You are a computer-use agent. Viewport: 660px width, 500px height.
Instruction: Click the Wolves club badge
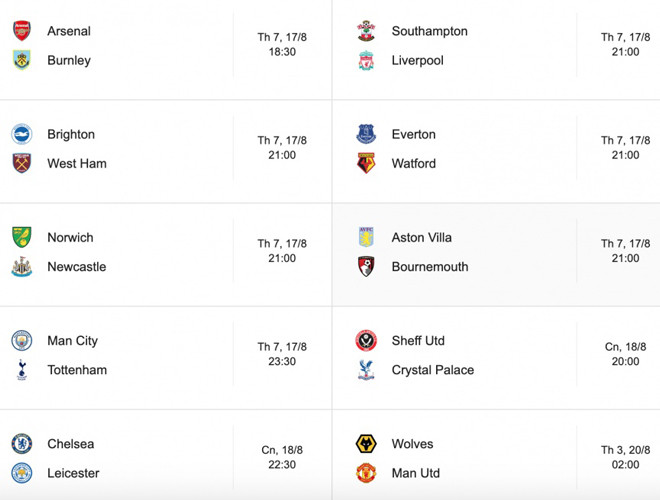(x=367, y=444)
